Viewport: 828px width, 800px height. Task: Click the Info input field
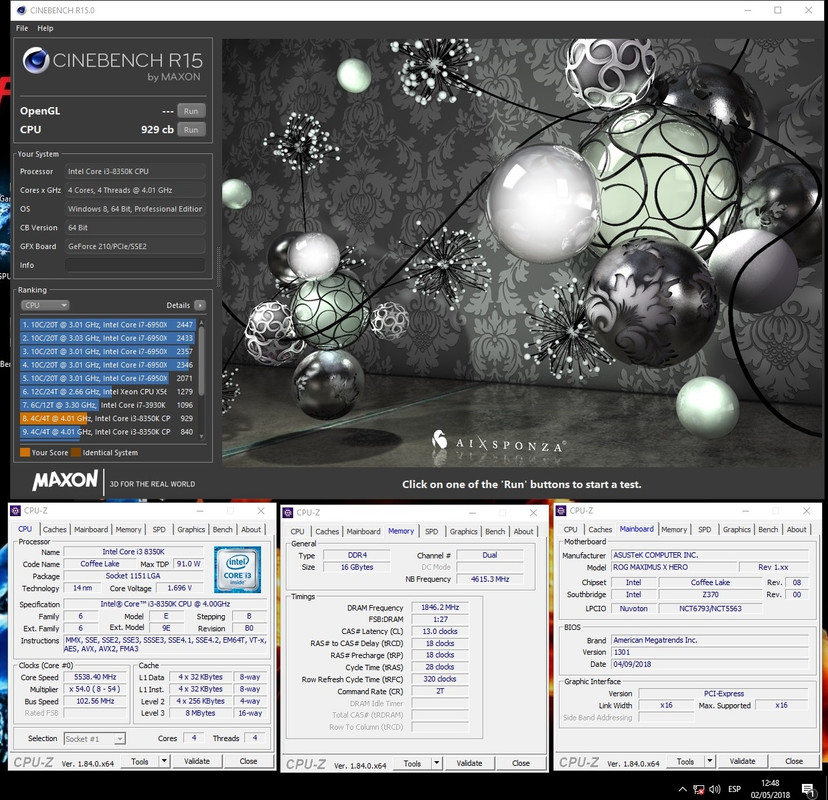(135, 265)
